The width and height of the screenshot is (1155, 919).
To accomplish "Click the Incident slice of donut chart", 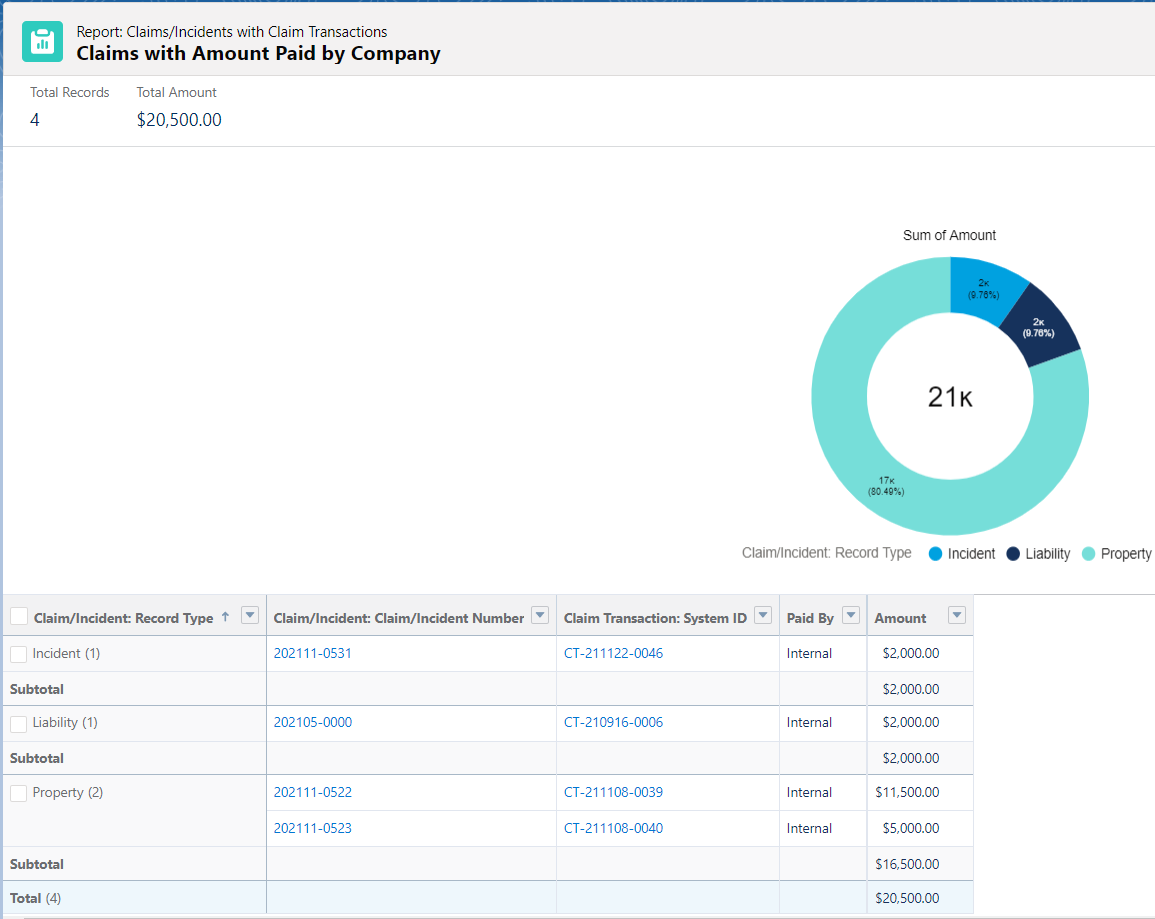I will click(x=986, y=287).
